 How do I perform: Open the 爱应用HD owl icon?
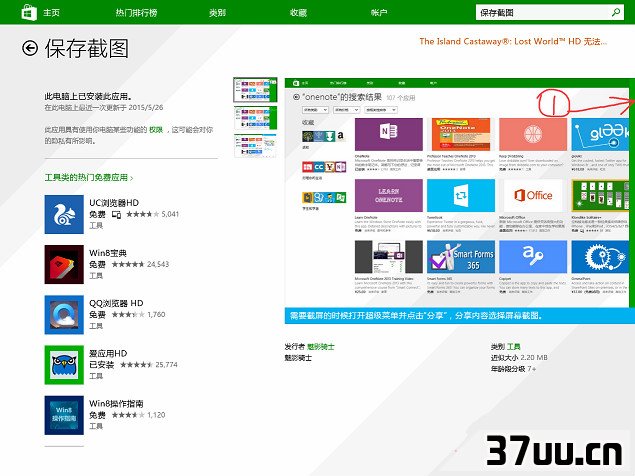[64, 365]
